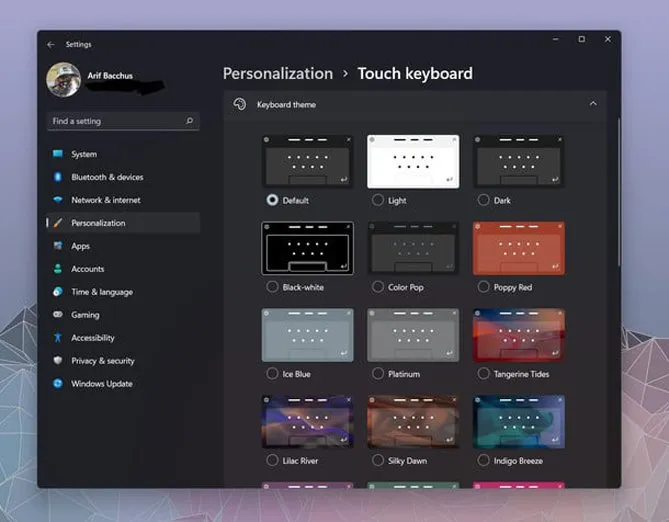Select the Light keyboard theme radio button
Screen dimensions: 669x522
tap(378, 200)
